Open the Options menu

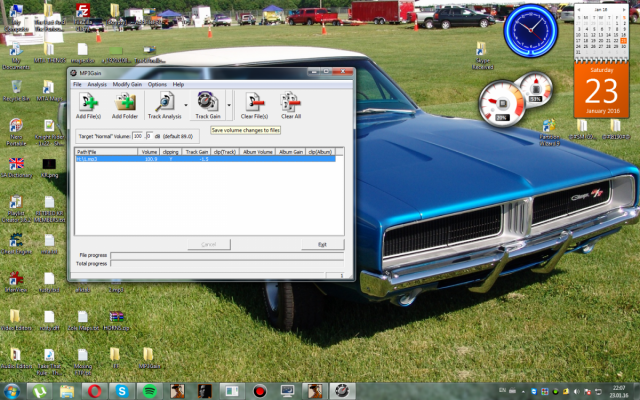coord(157,84)
